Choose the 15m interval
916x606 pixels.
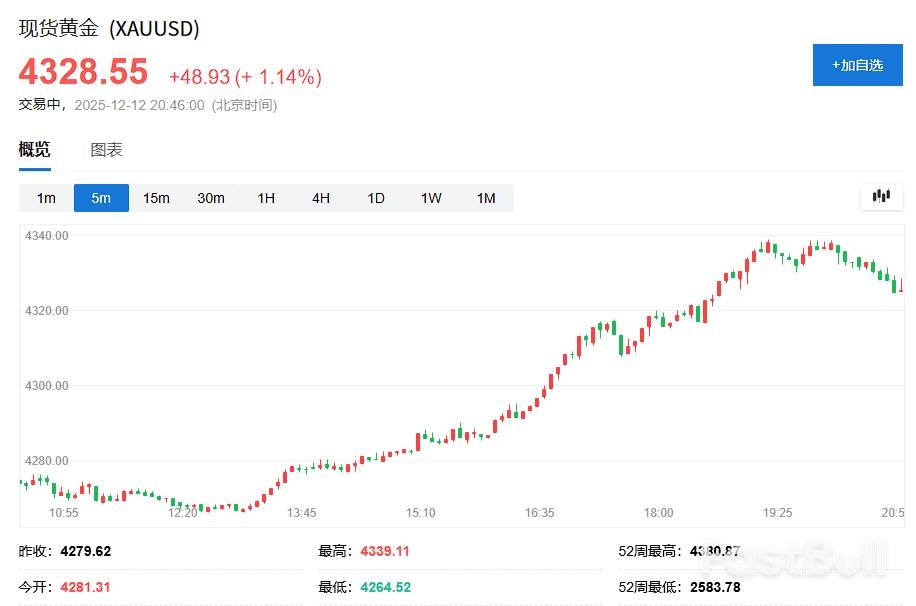tap(156, 198)
